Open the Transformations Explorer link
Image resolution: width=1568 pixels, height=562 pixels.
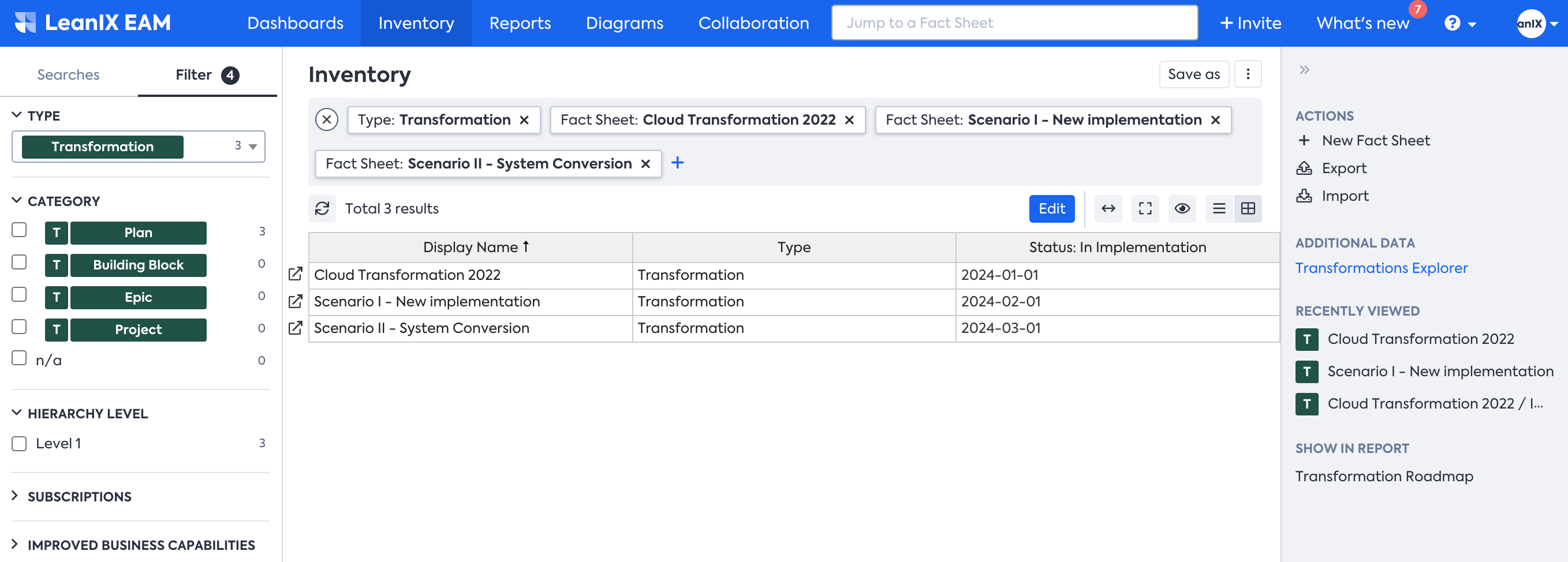pyautogui.click(x=1381, y=268)
